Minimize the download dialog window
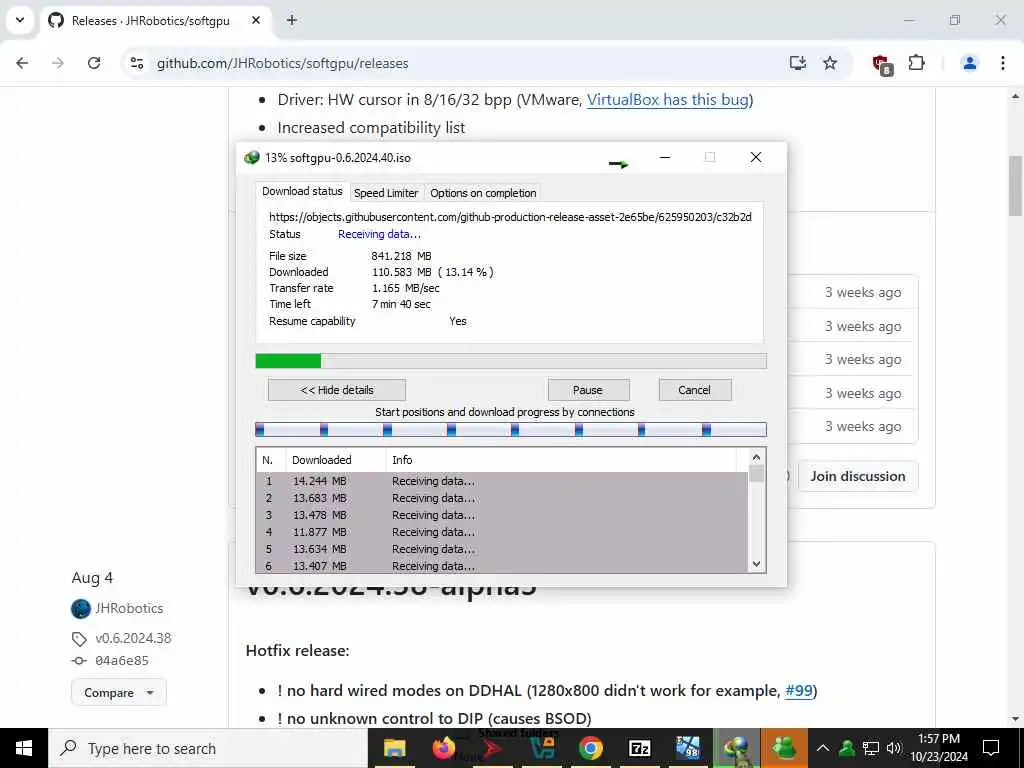The image size is (1024, 768). [x=665, y=157]
